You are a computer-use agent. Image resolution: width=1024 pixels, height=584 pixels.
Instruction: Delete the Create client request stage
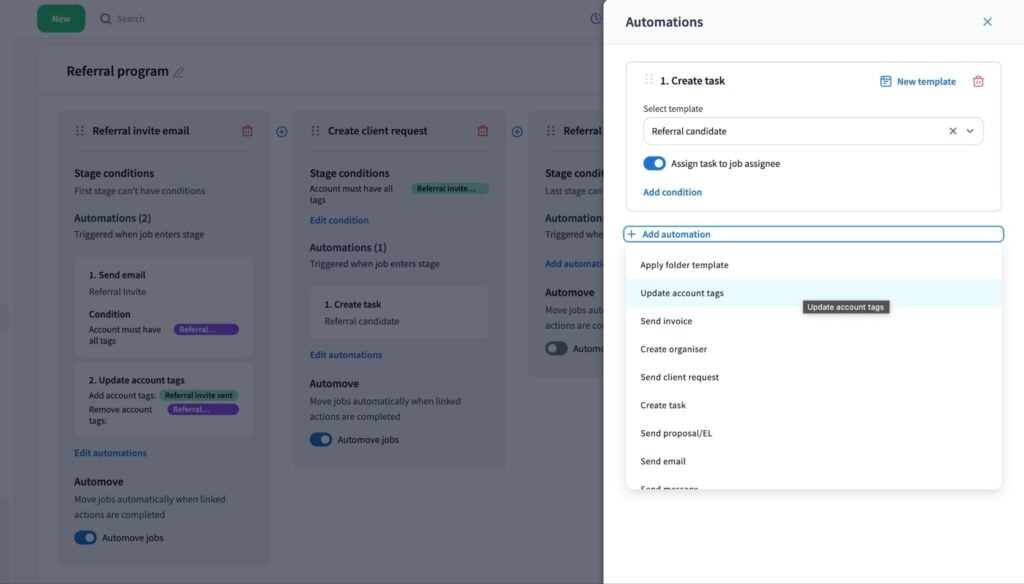pos(483,131)
